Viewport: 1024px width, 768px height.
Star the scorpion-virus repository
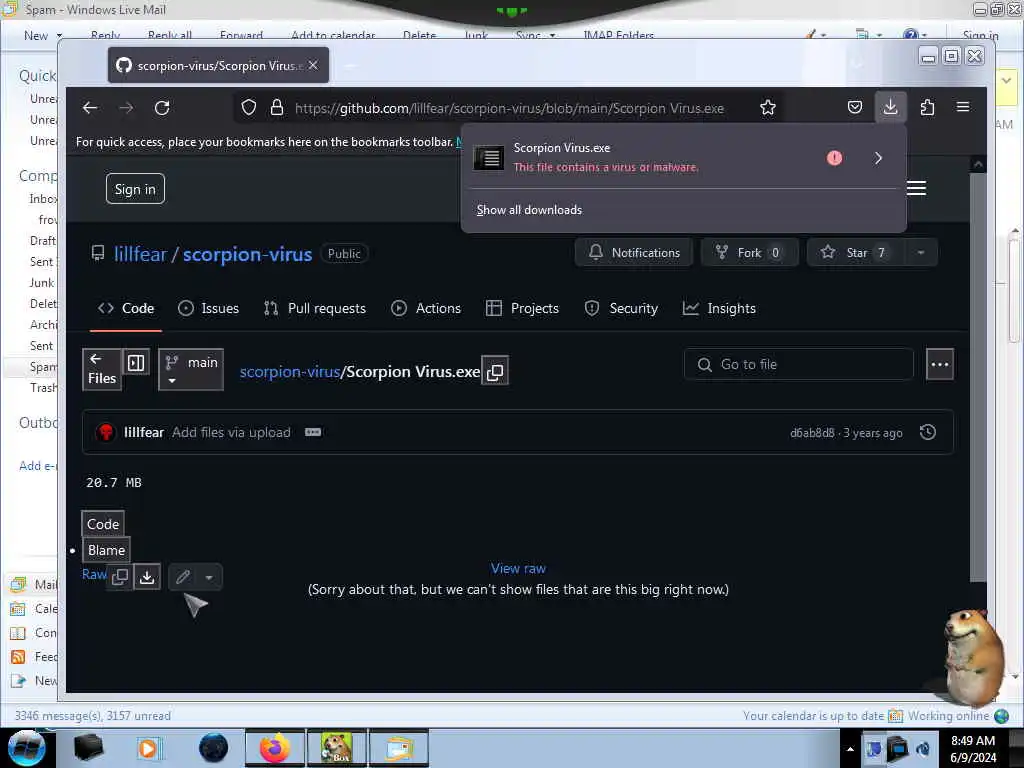point(855,253)
